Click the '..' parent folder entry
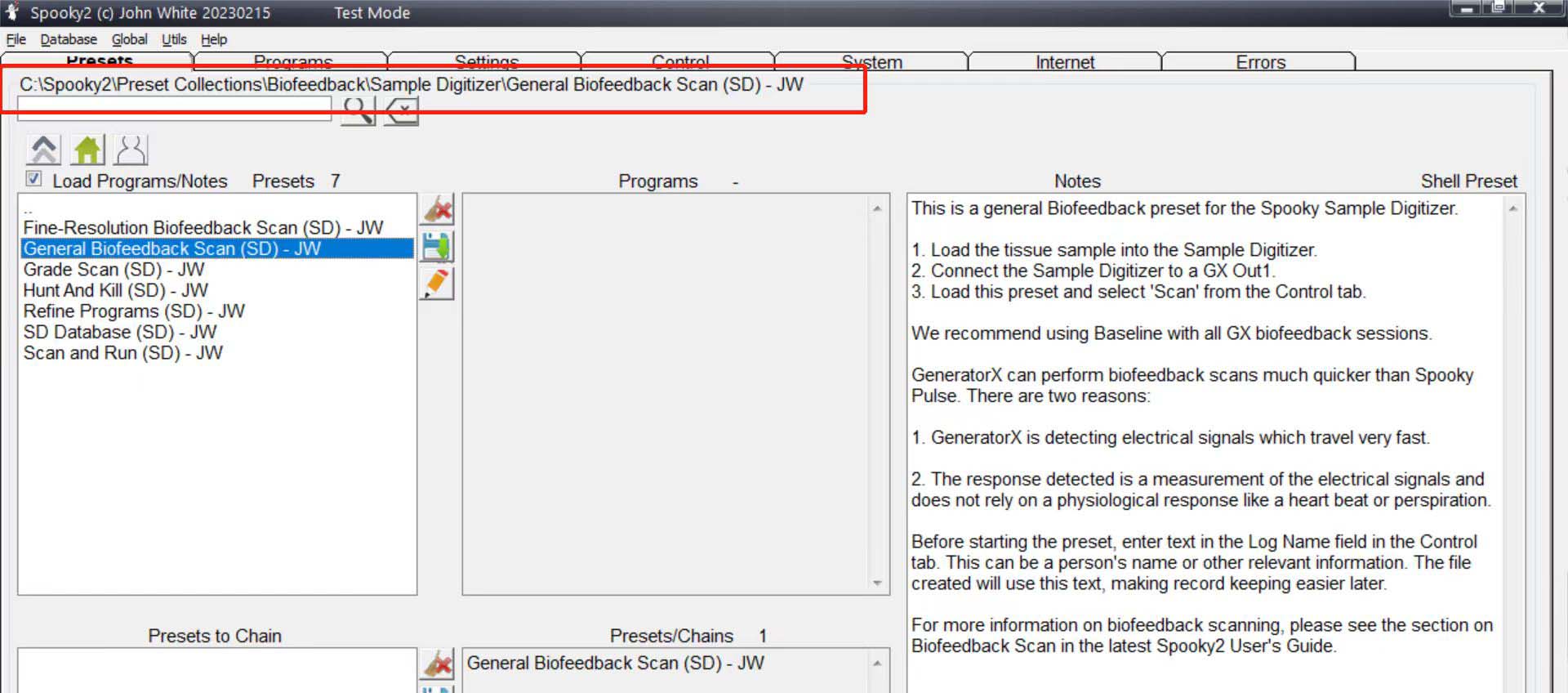The height and width of the screenshot is (693, 1568). [x=29, y=209]
